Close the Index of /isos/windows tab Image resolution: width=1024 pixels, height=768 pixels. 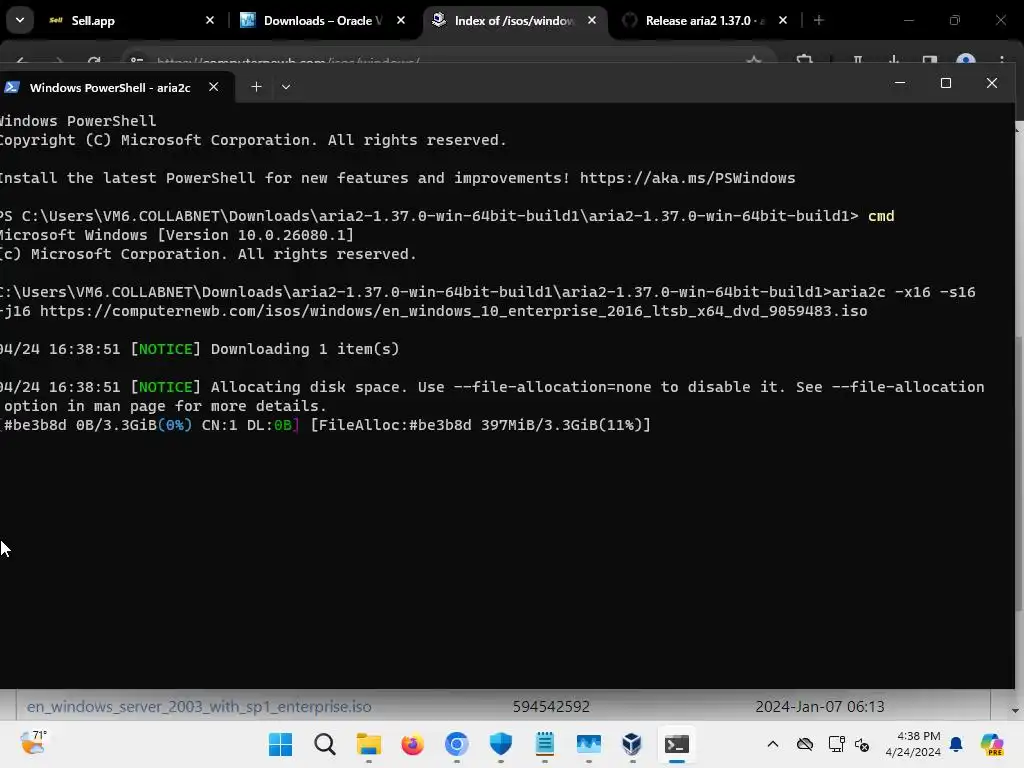pyautogui.click(x=592, y=21)
